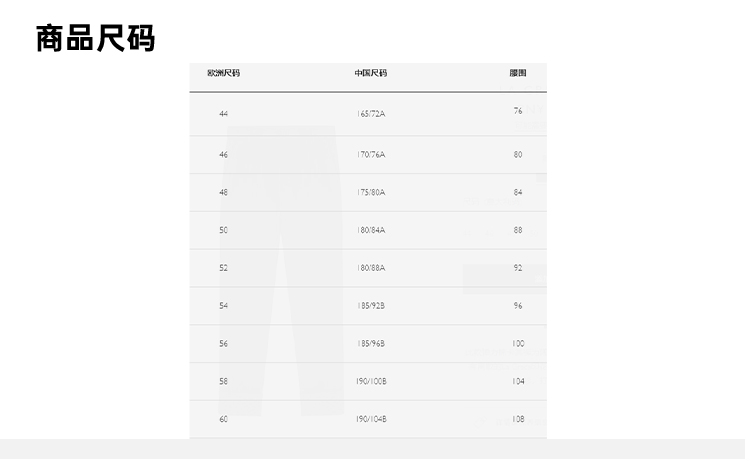Image resolution: width=750 pixels, height=466 pixels.
Task: Click the 185/96B size cell
Action: tap(370, 343)
